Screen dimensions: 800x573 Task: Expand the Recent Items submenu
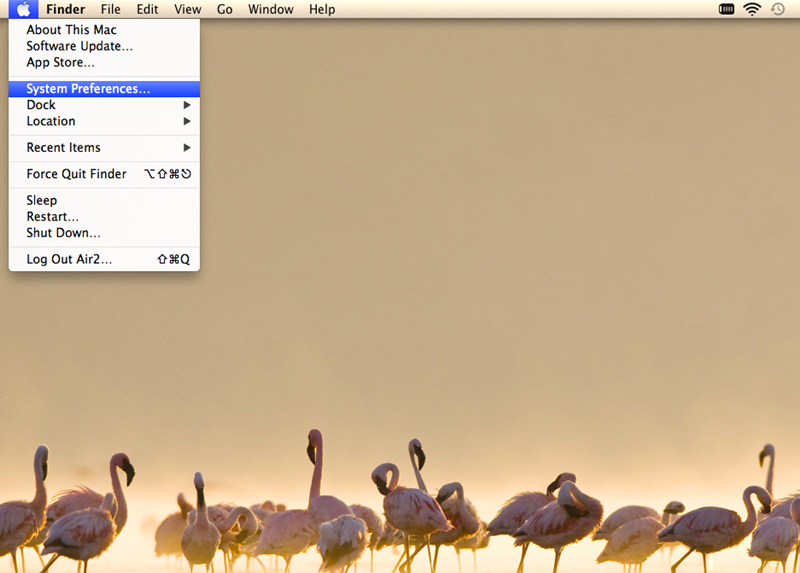tap(104, 147)
